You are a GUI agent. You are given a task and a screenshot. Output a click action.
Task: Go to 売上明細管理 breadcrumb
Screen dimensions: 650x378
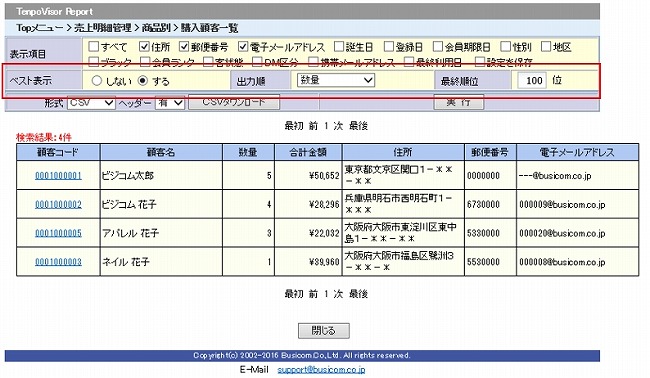click(x=102, y=28)
